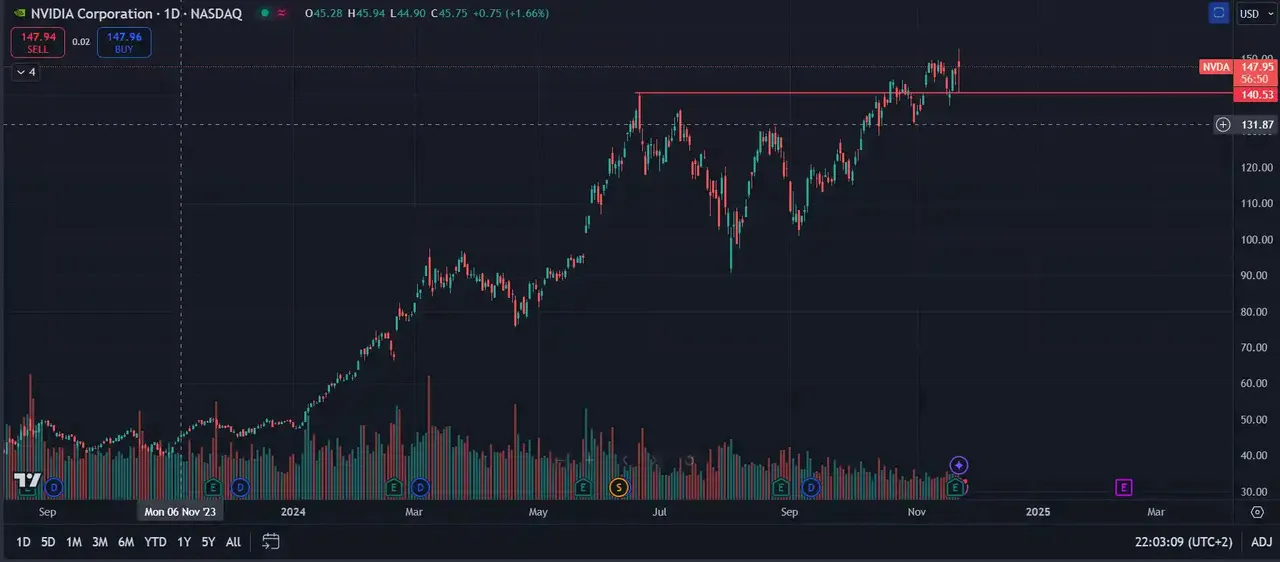Image resolution: width=1280 pixels, height=562 pixels.
Task: Select the 1D time range
Action: 23,542
